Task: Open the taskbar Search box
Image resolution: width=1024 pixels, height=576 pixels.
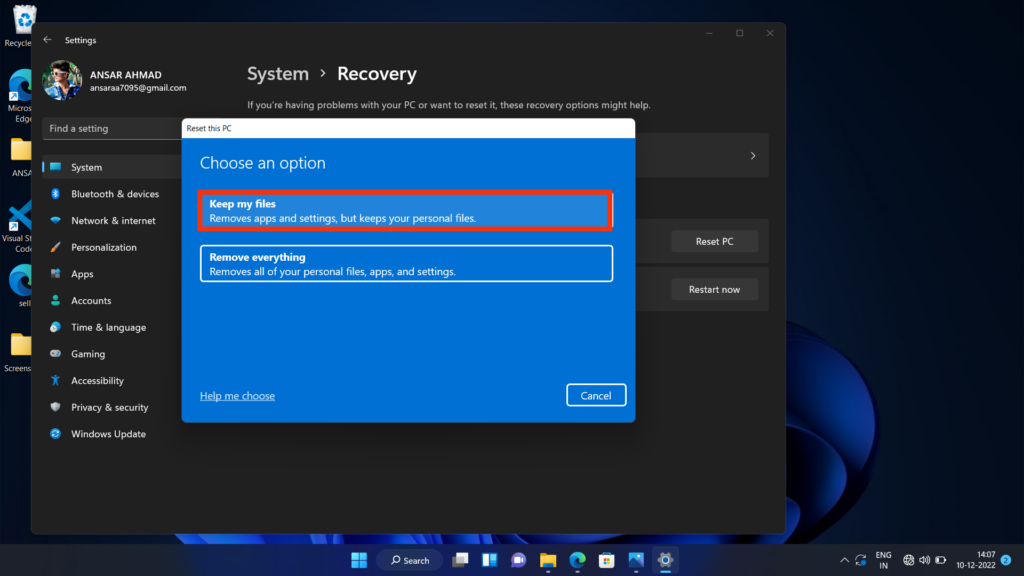Action: click(410, 560)
